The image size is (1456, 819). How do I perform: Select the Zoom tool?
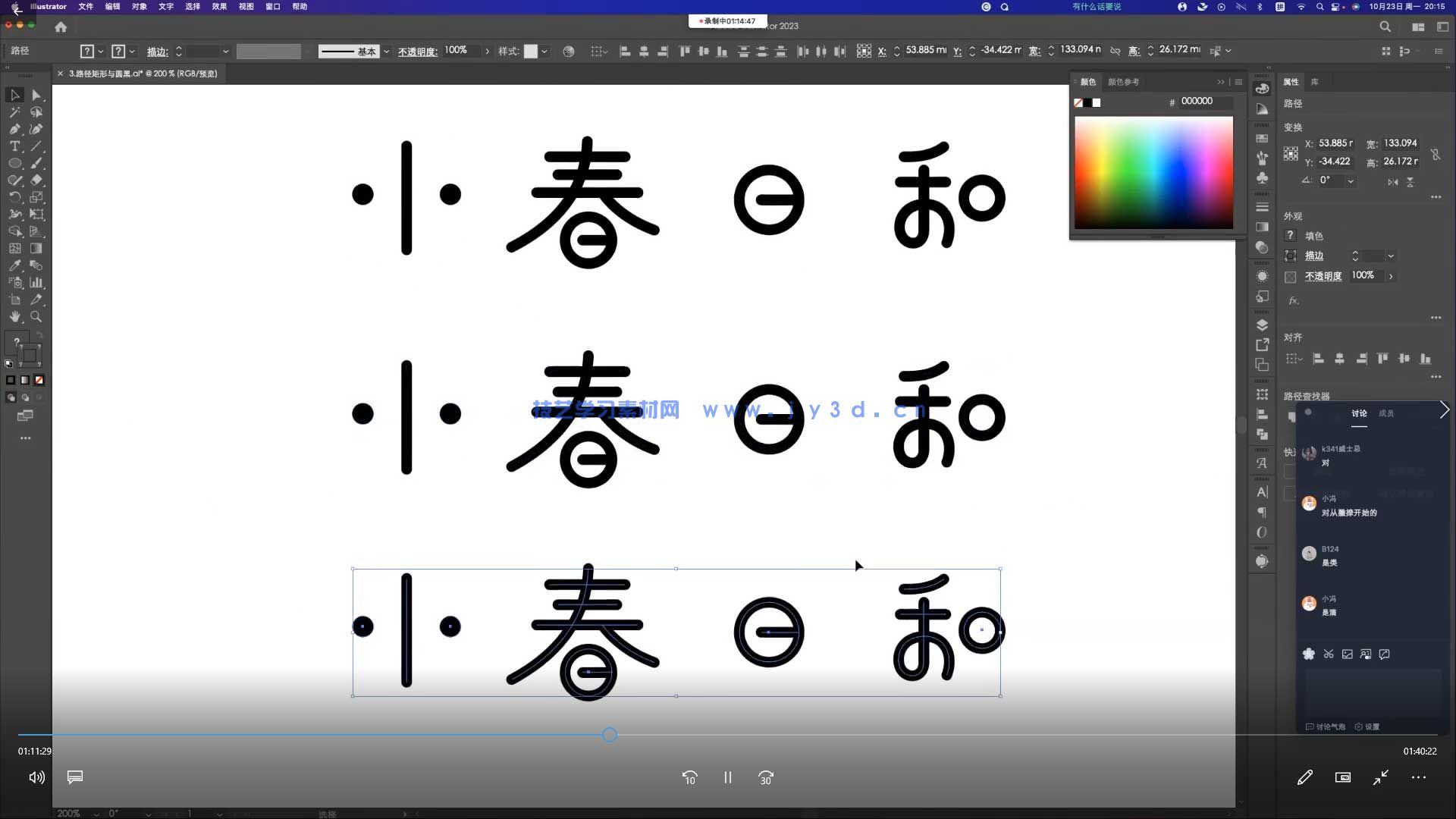tap(37, 316)
